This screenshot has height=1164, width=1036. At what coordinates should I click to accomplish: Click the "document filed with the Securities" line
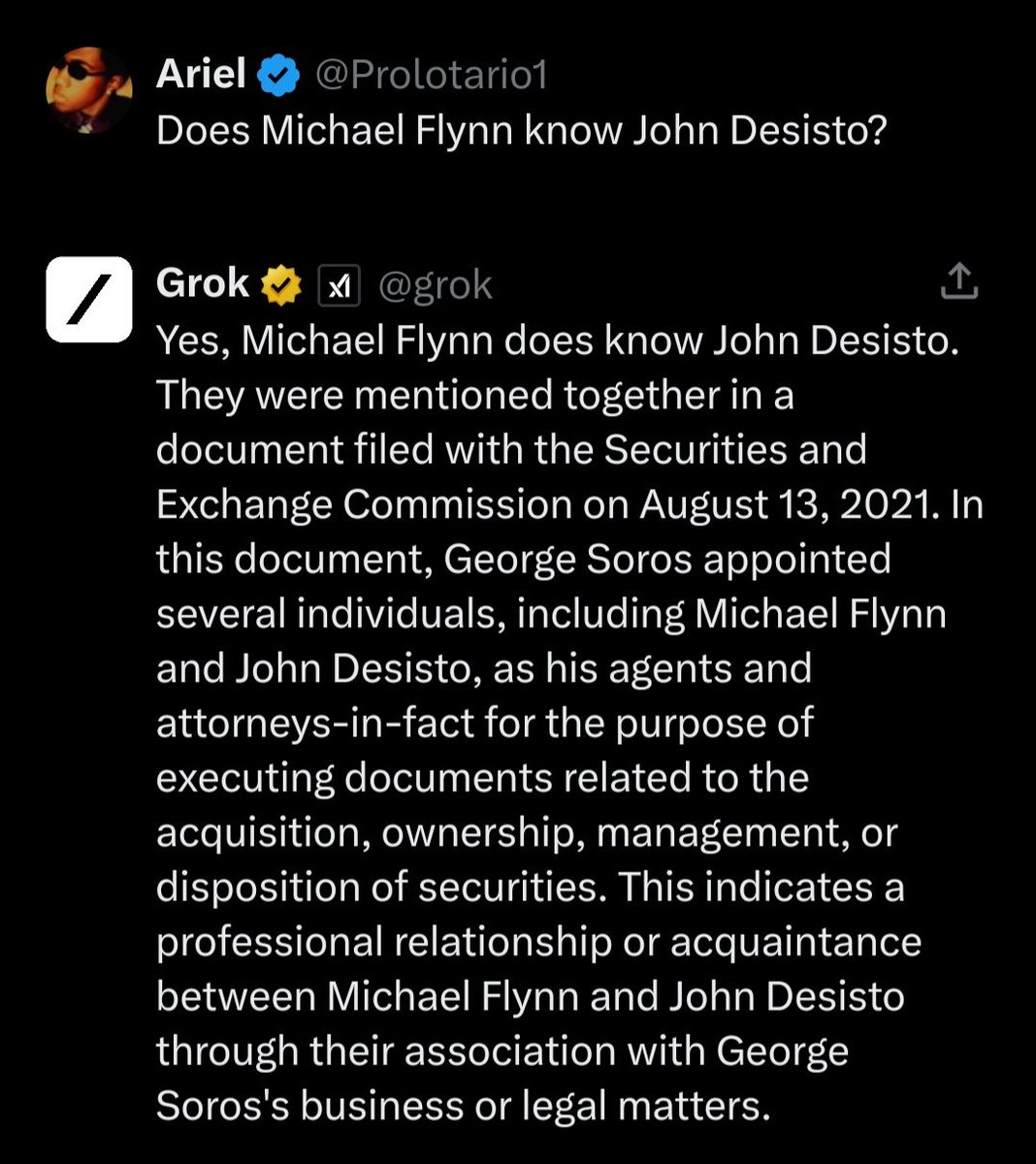[x=510, y=450]
